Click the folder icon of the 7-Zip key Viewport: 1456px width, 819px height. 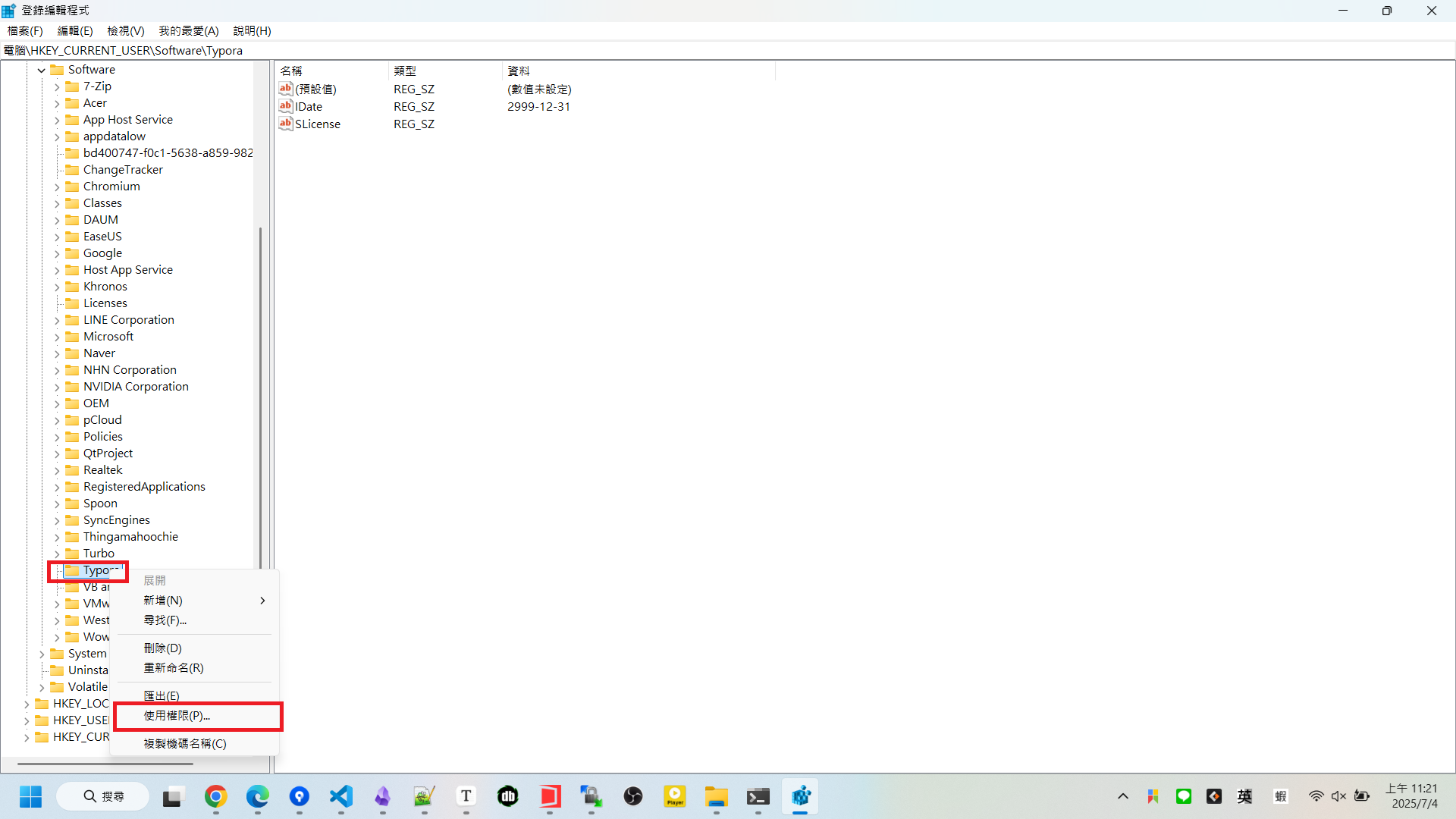[x=72, y=86]
